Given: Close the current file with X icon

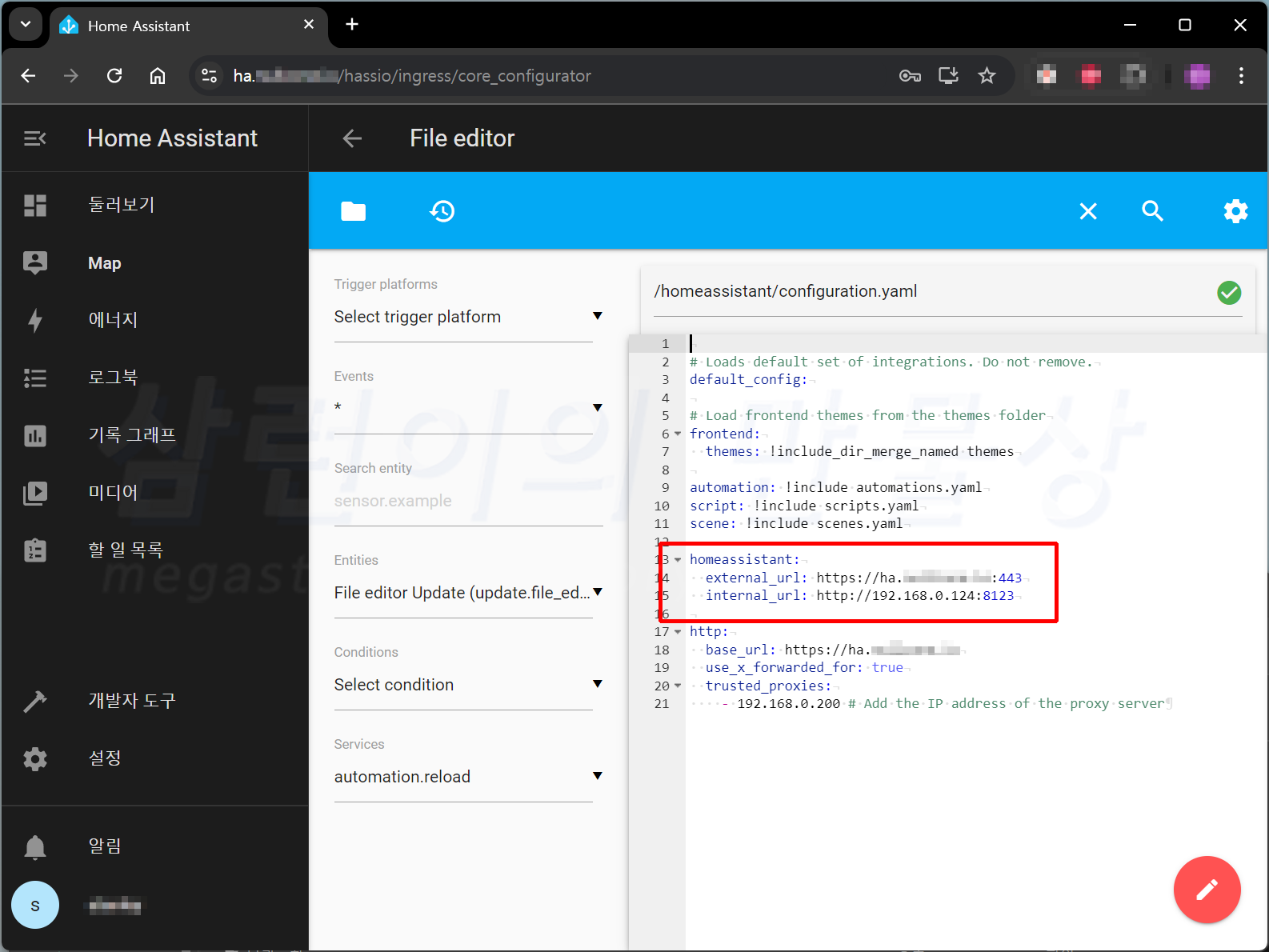Looking at the screenshot, I should [x=1088, y=211].
